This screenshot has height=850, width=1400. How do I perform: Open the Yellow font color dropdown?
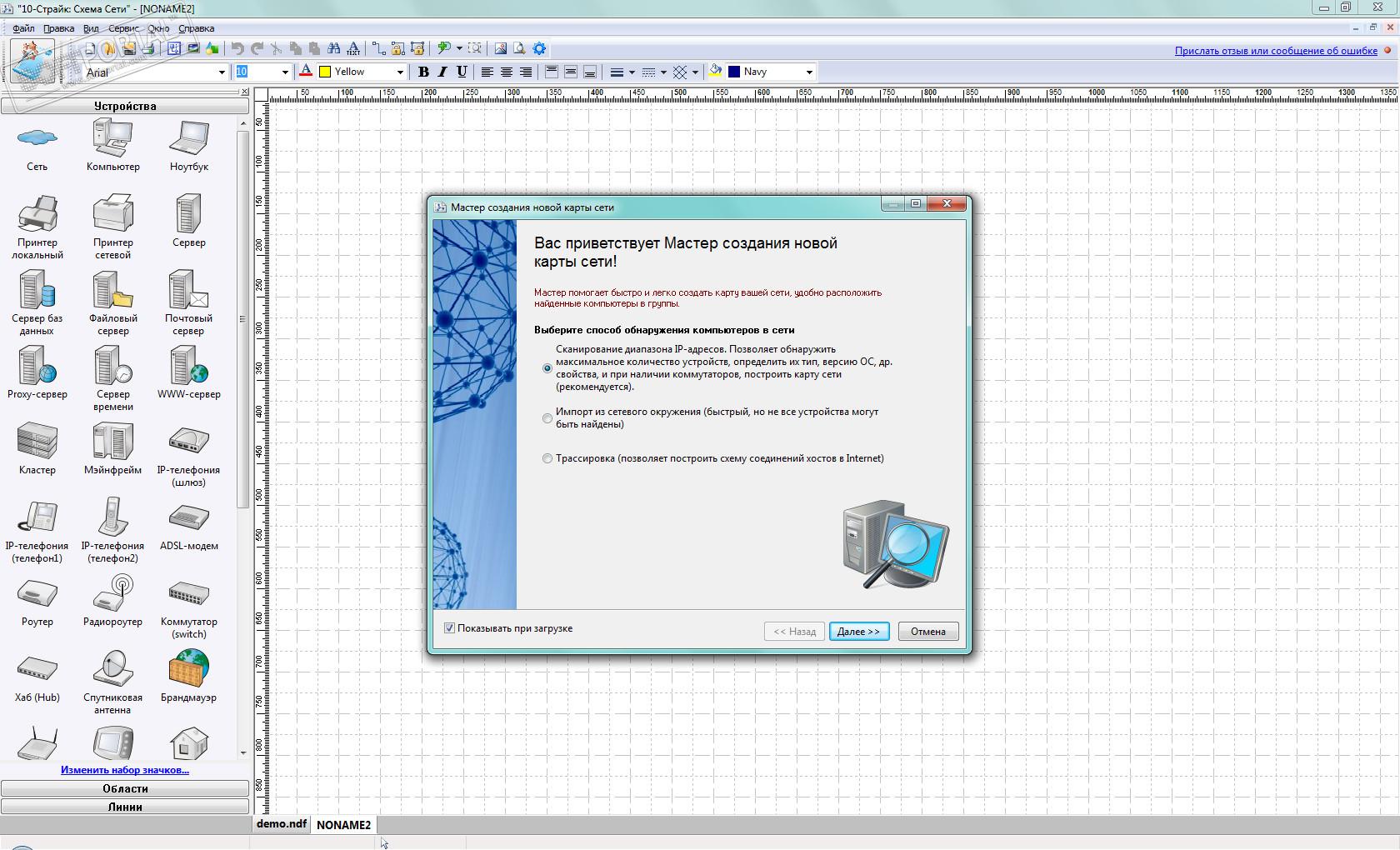[x=400, y=72]
